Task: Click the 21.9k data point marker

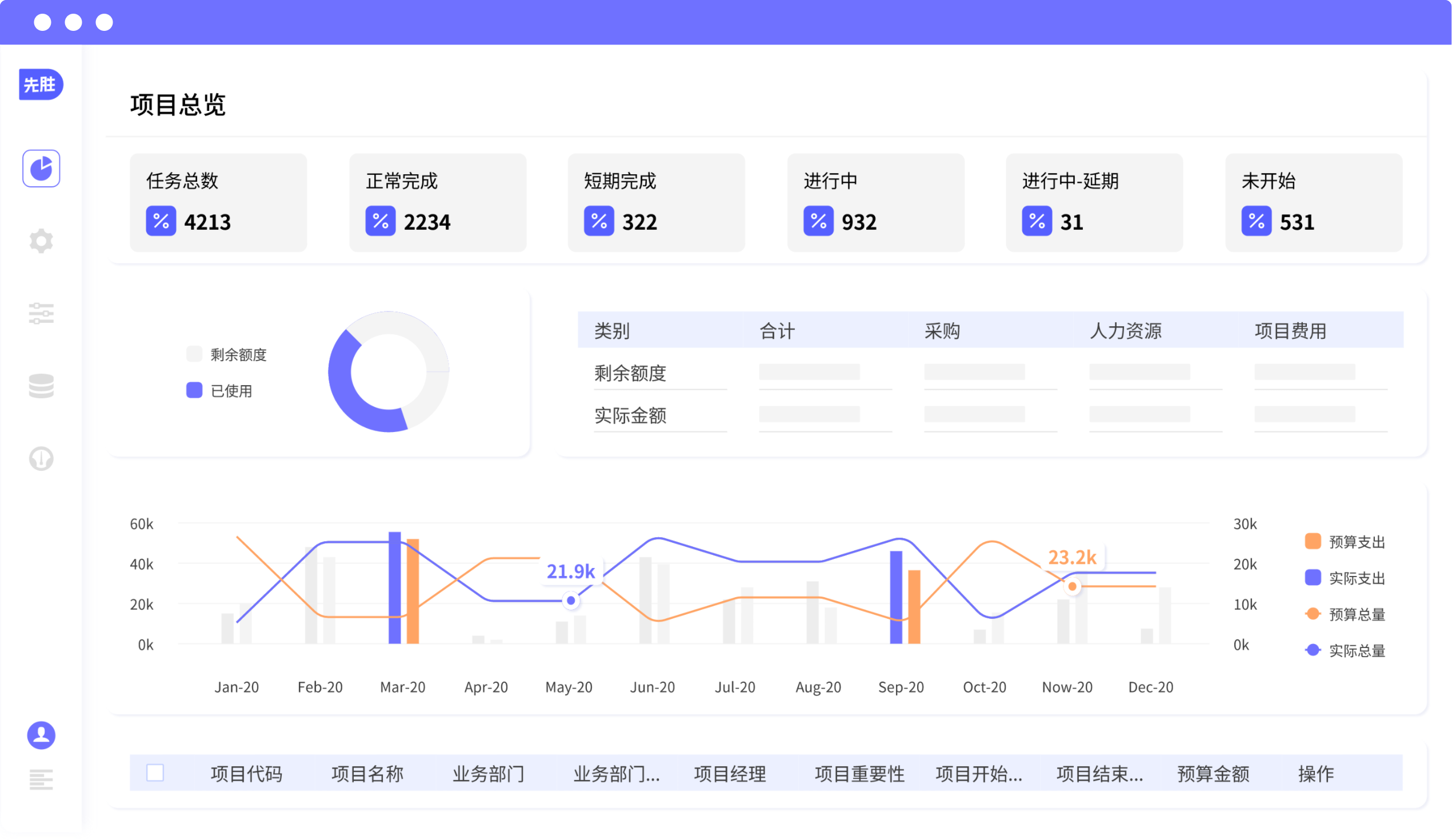Action: 570,601
